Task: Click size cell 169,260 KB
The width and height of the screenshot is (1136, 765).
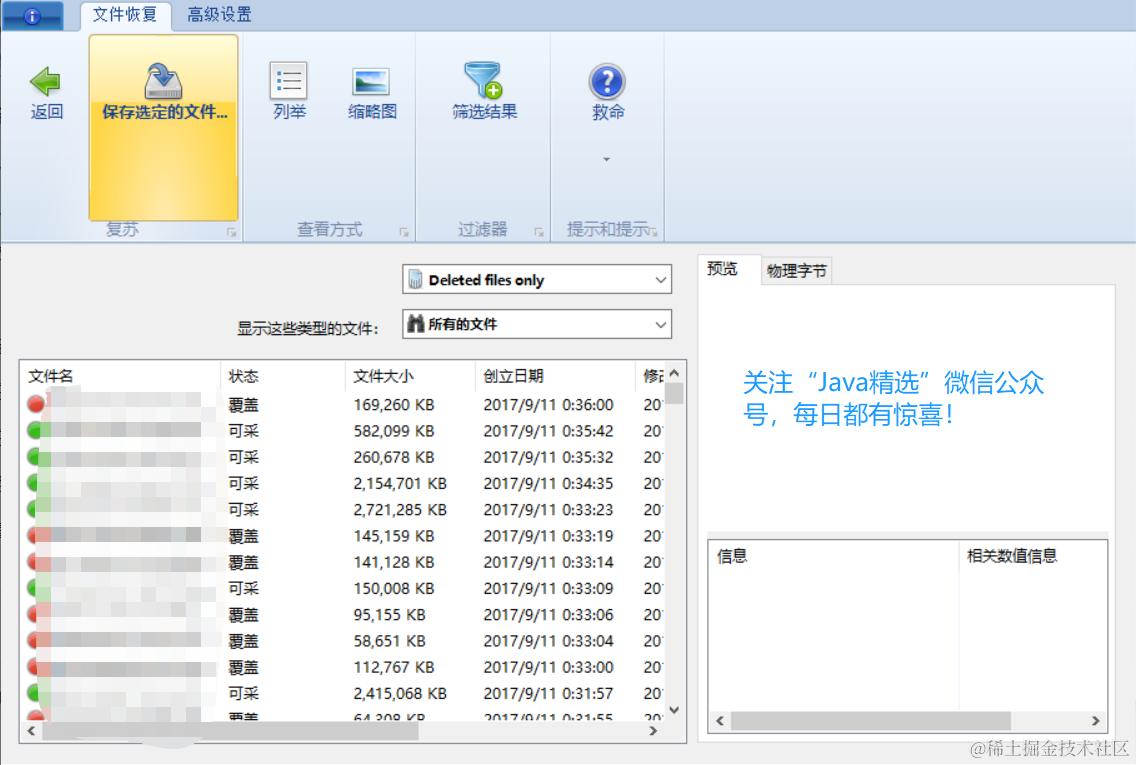Action: pos(393,404)
